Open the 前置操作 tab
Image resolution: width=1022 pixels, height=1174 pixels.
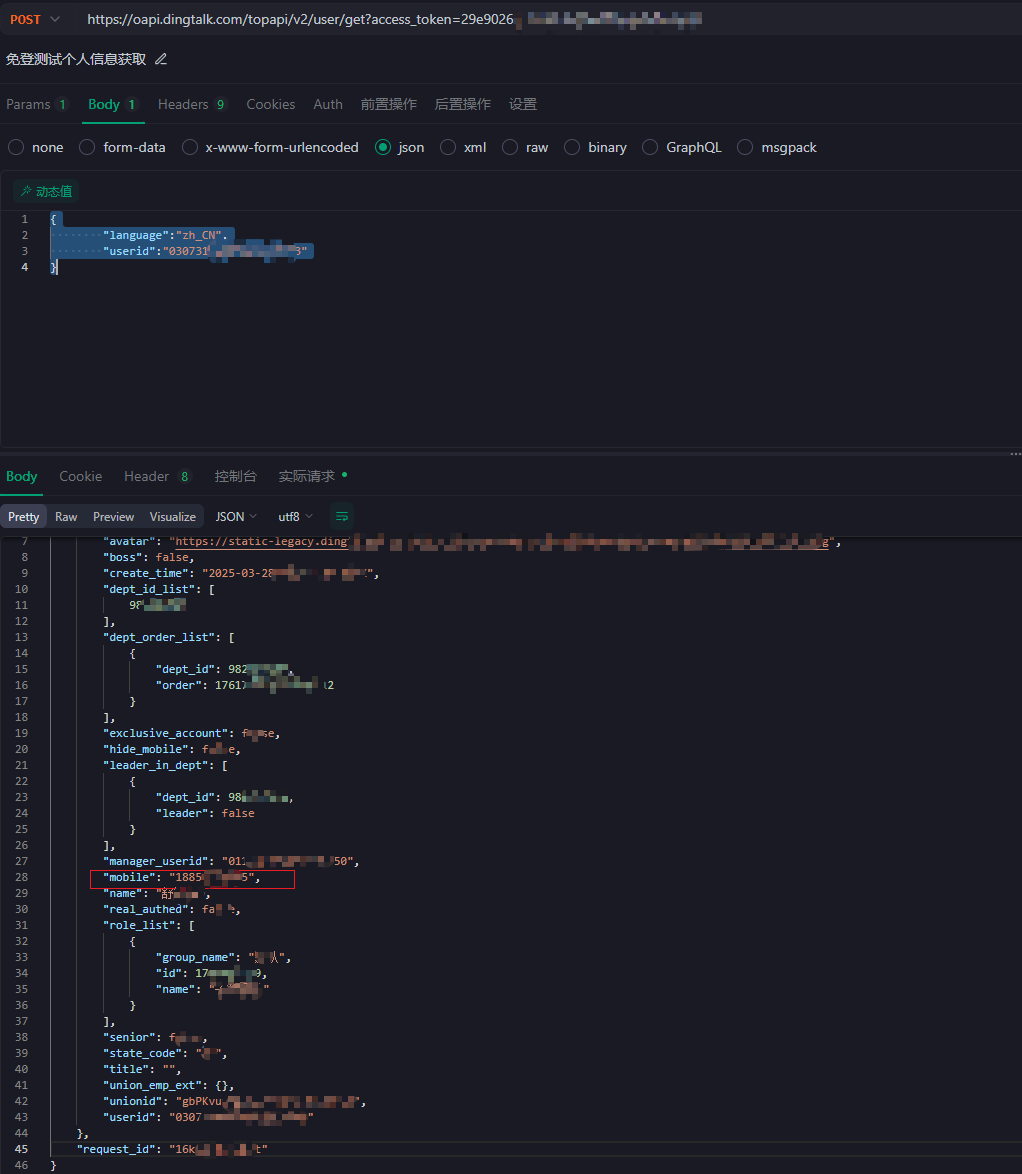pos(389,104)
